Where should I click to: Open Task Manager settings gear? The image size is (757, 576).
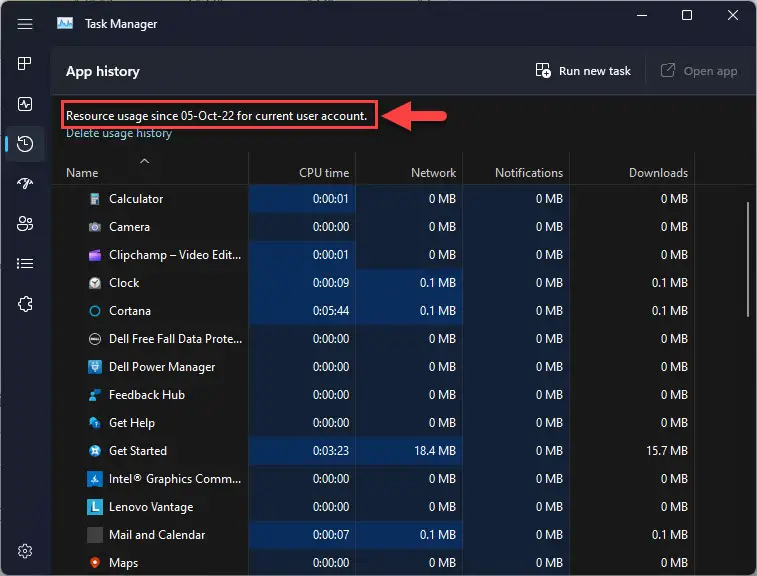25,551
